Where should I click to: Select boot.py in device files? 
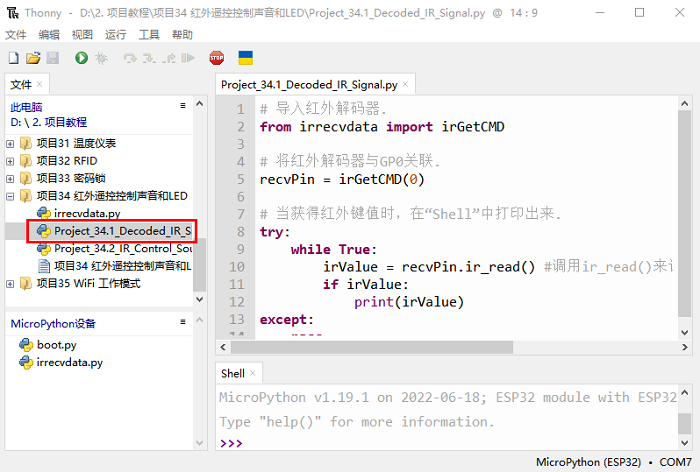coord(56,345)
